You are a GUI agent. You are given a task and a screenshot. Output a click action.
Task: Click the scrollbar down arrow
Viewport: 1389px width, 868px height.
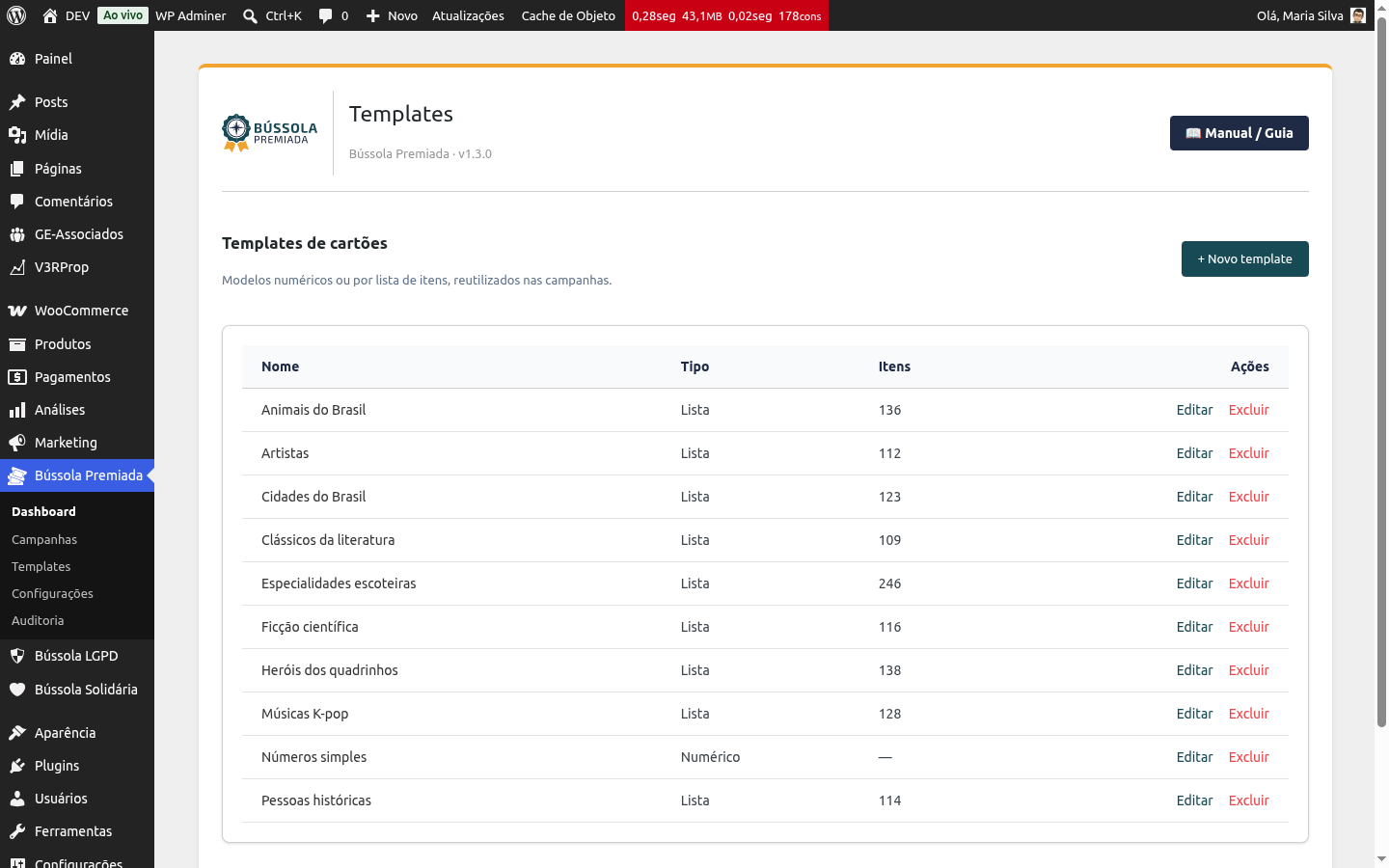[x=1381, y=858]
